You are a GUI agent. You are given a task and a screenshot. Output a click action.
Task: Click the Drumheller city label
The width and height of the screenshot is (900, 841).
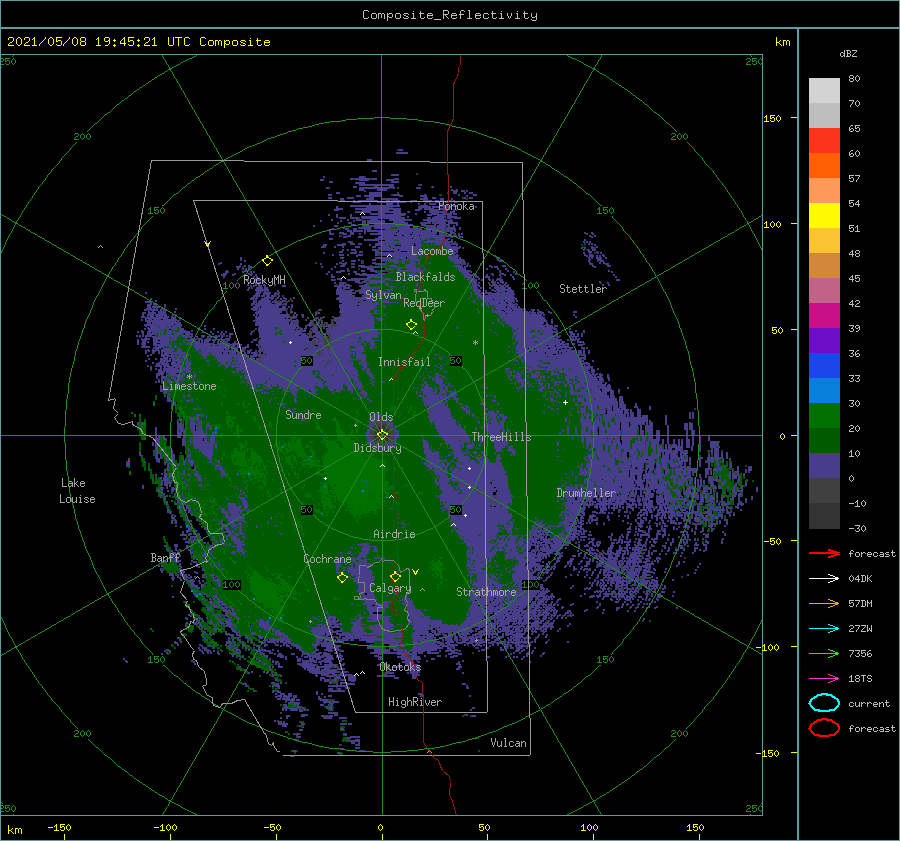click(x=586, y=493)
